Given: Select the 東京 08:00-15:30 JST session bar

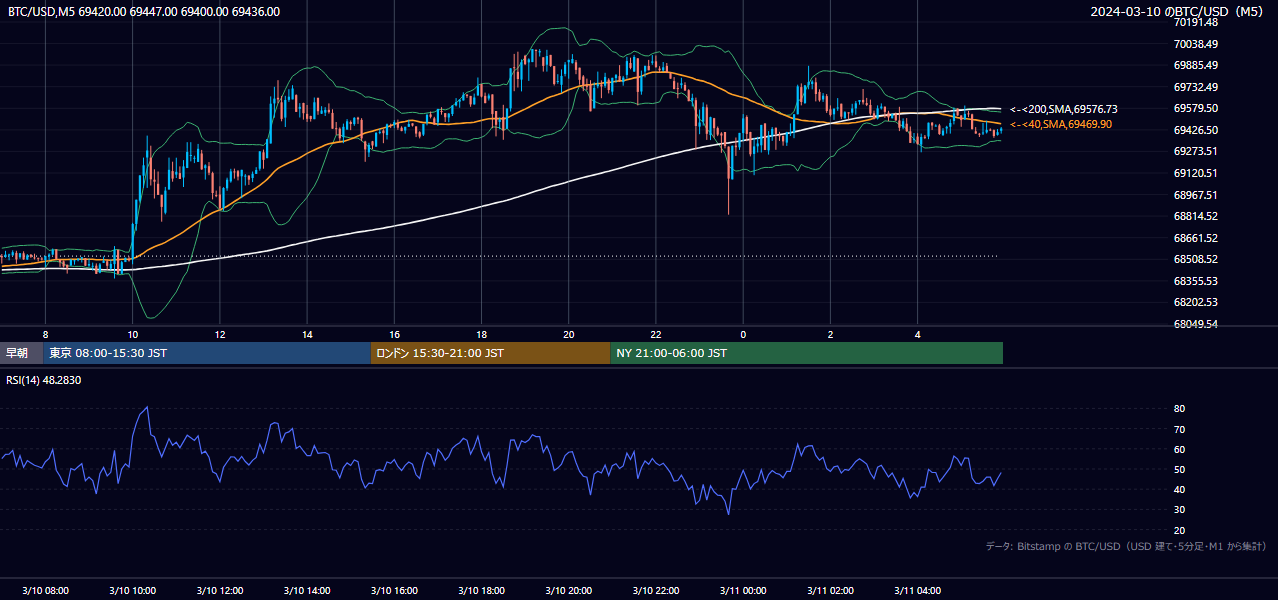Looking at the screenshot, I should click(x=207, y=353).
